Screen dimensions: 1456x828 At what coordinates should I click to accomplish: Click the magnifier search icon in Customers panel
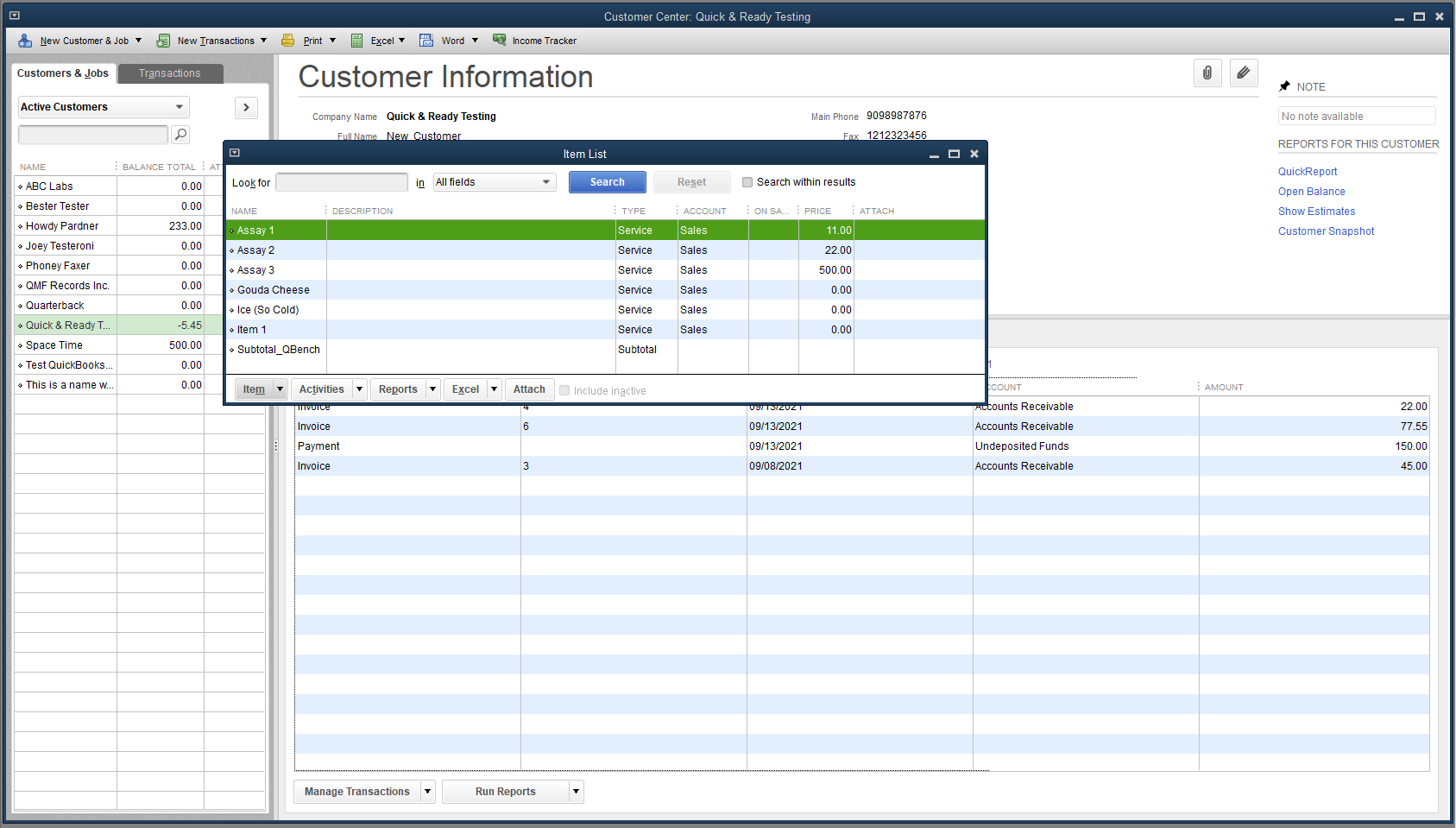[x=180, y=134]
